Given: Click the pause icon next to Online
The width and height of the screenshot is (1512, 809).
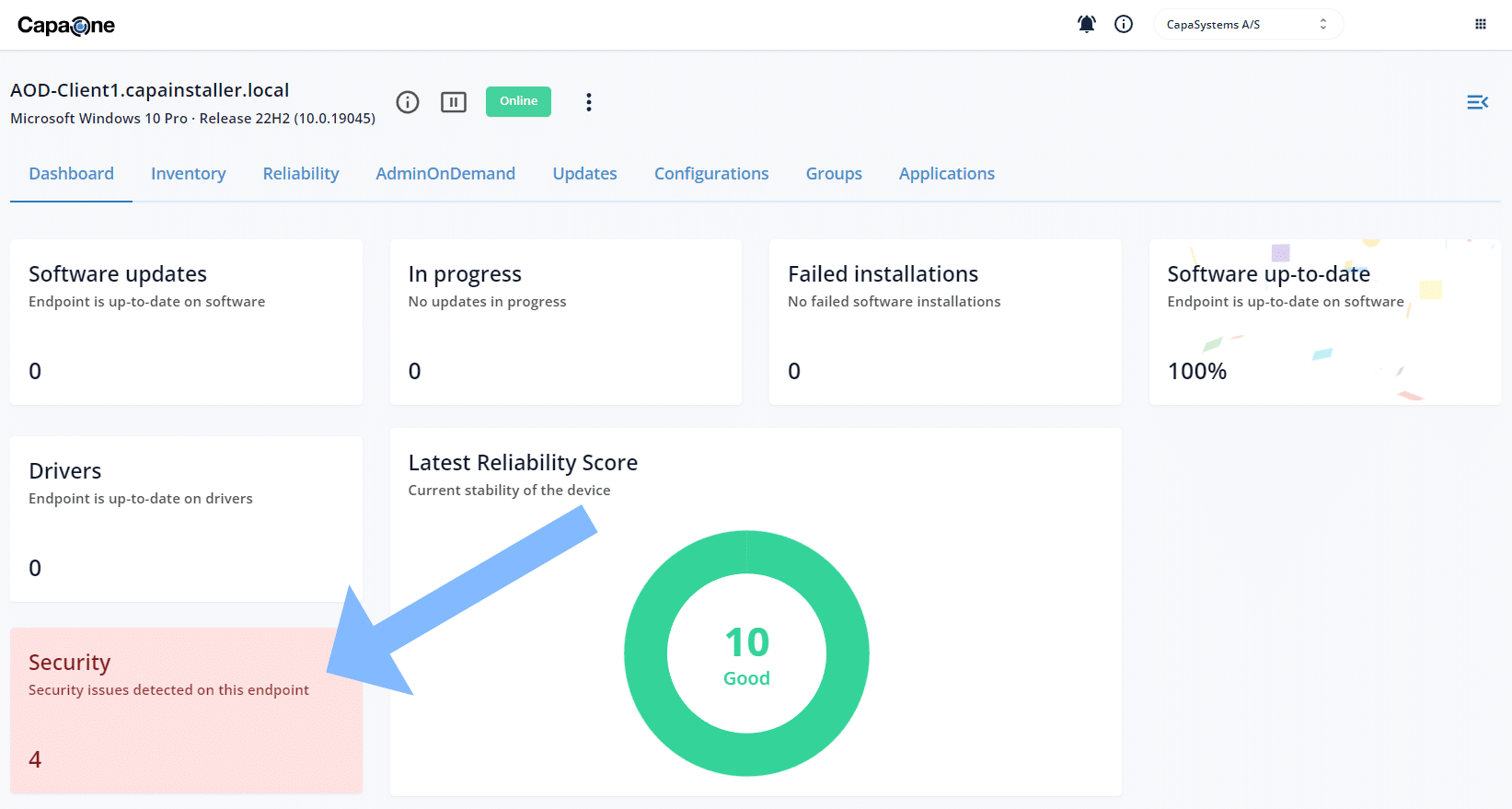Looking at the screenshot, I should 454,102.
